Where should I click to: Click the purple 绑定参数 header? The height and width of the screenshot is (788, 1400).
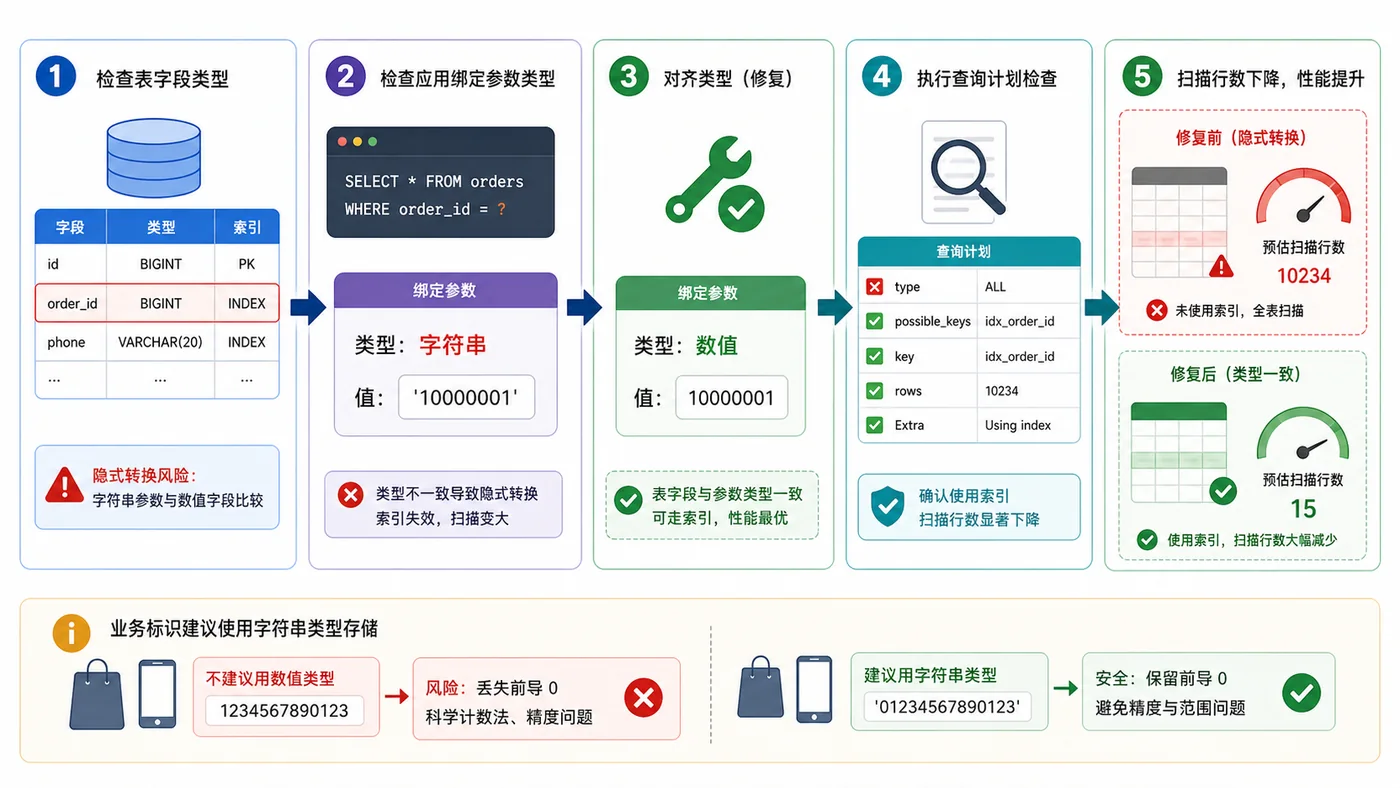click(445, 290)
